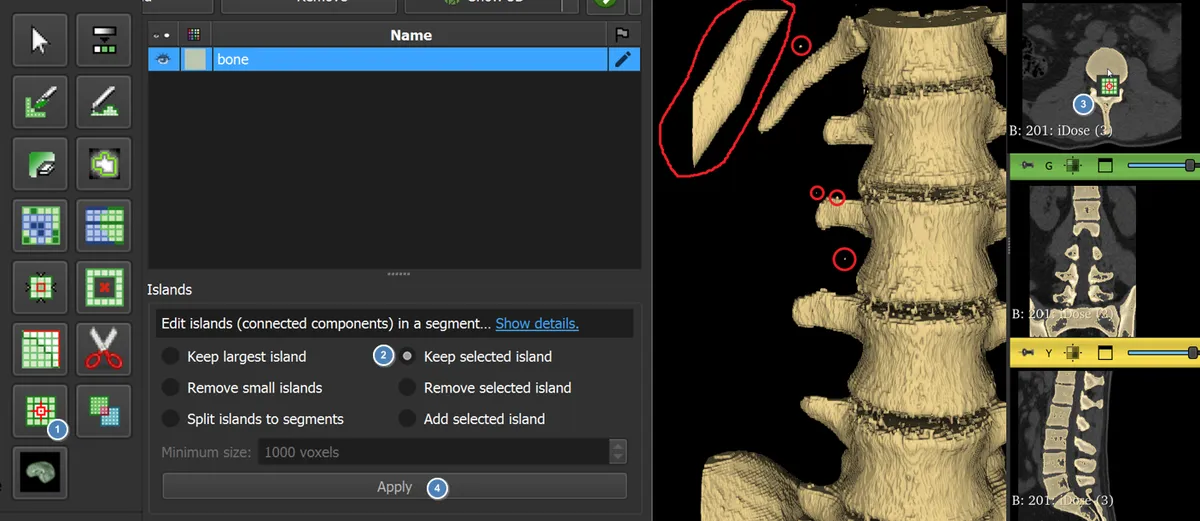Select the Scissors effect
This screenshot has width=1200, height=521.
point(104,350)
